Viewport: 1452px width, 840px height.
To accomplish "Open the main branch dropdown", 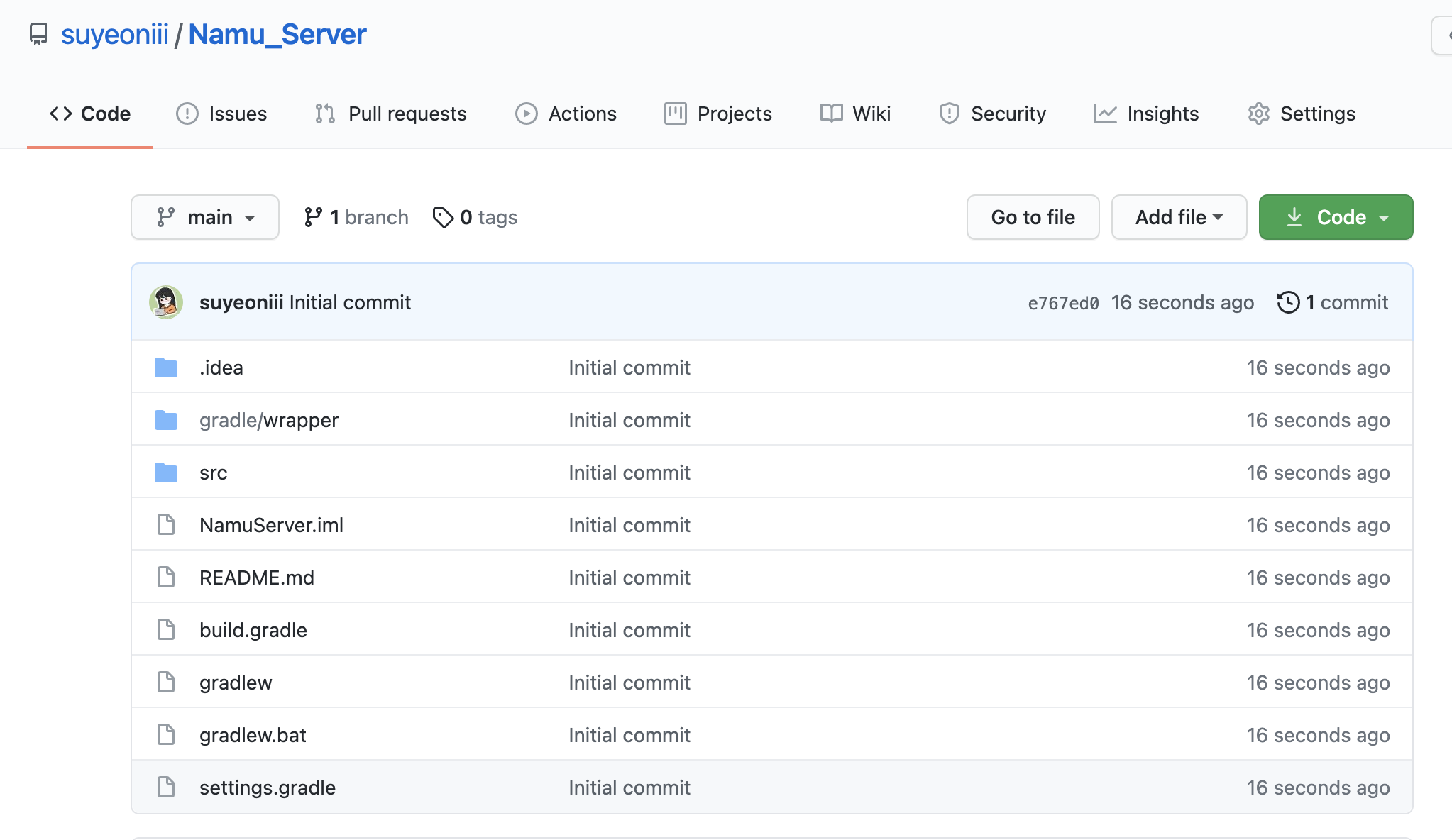I will (x=205, y=217).
